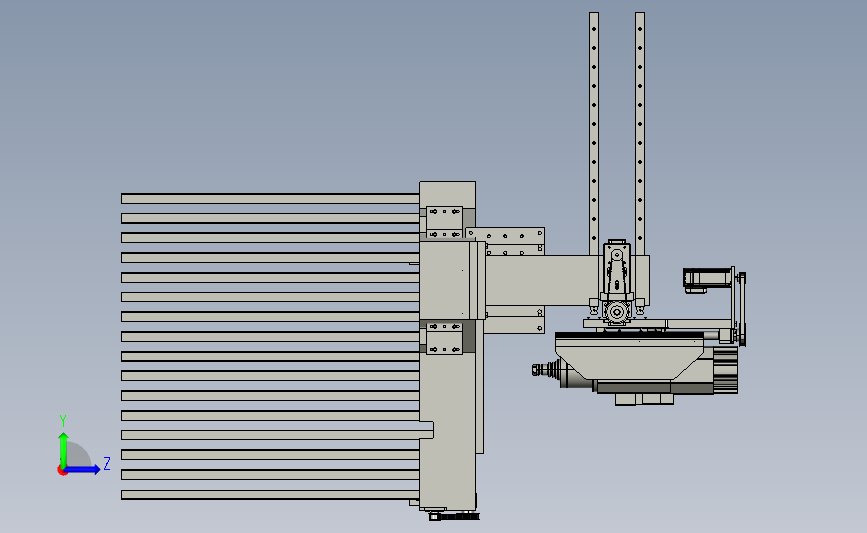This screenshot has height=533, width=867.
Task: Select the round gear reducer below the rails
Action: click(x=617, y=312)
